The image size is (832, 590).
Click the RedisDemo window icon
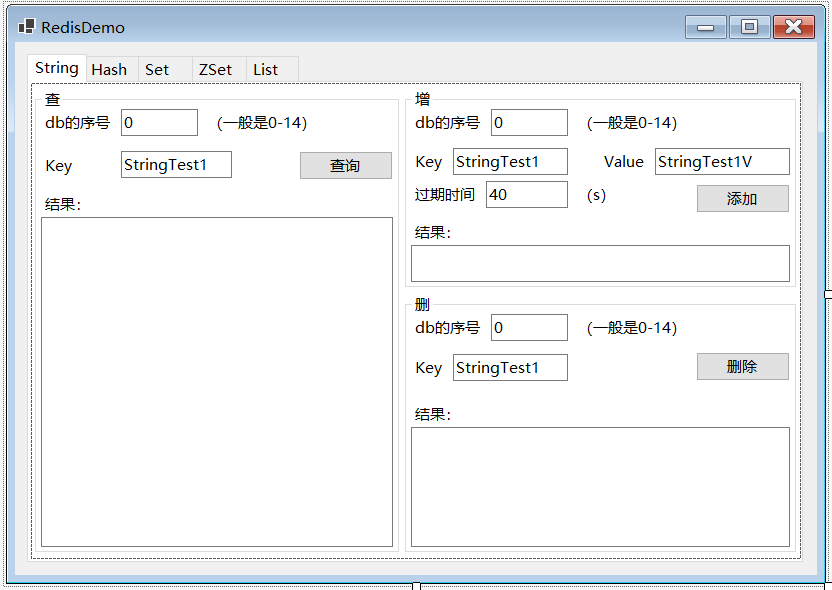point(27,27)
